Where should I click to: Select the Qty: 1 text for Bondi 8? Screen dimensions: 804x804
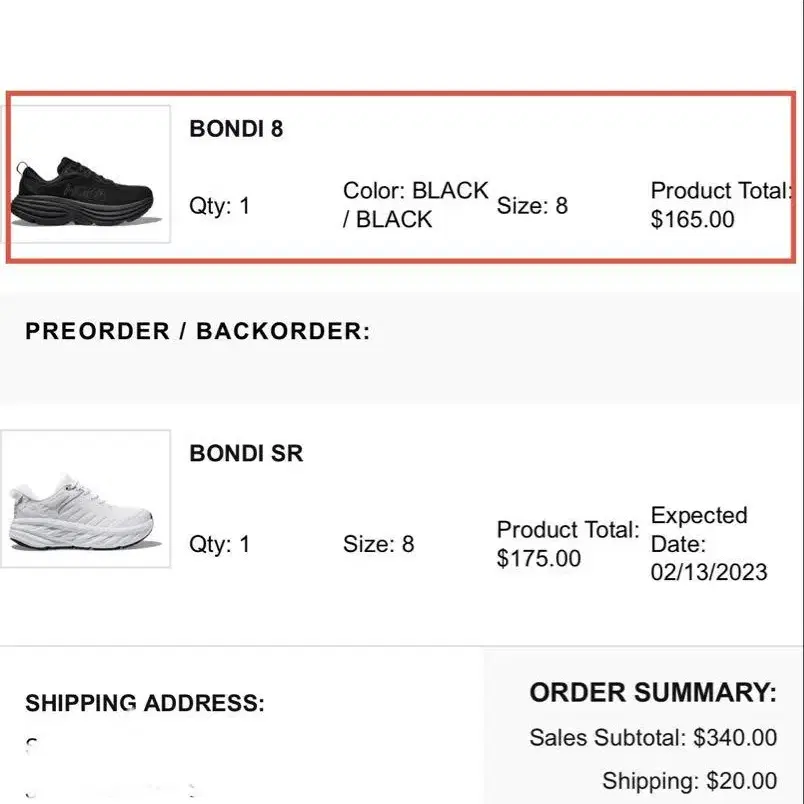point(219,206)
